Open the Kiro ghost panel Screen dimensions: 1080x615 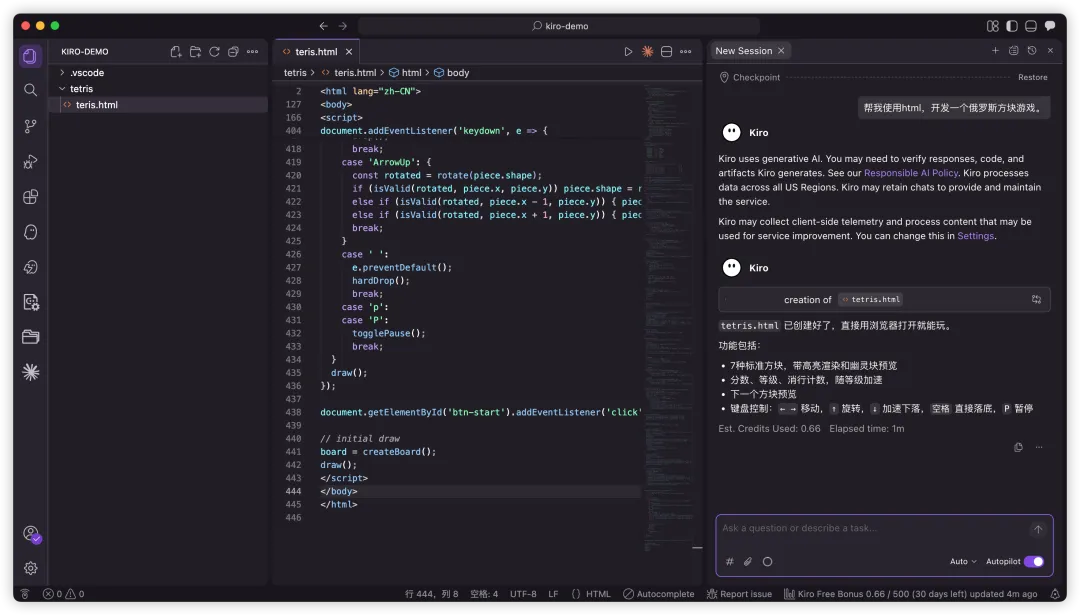[30, 232]
